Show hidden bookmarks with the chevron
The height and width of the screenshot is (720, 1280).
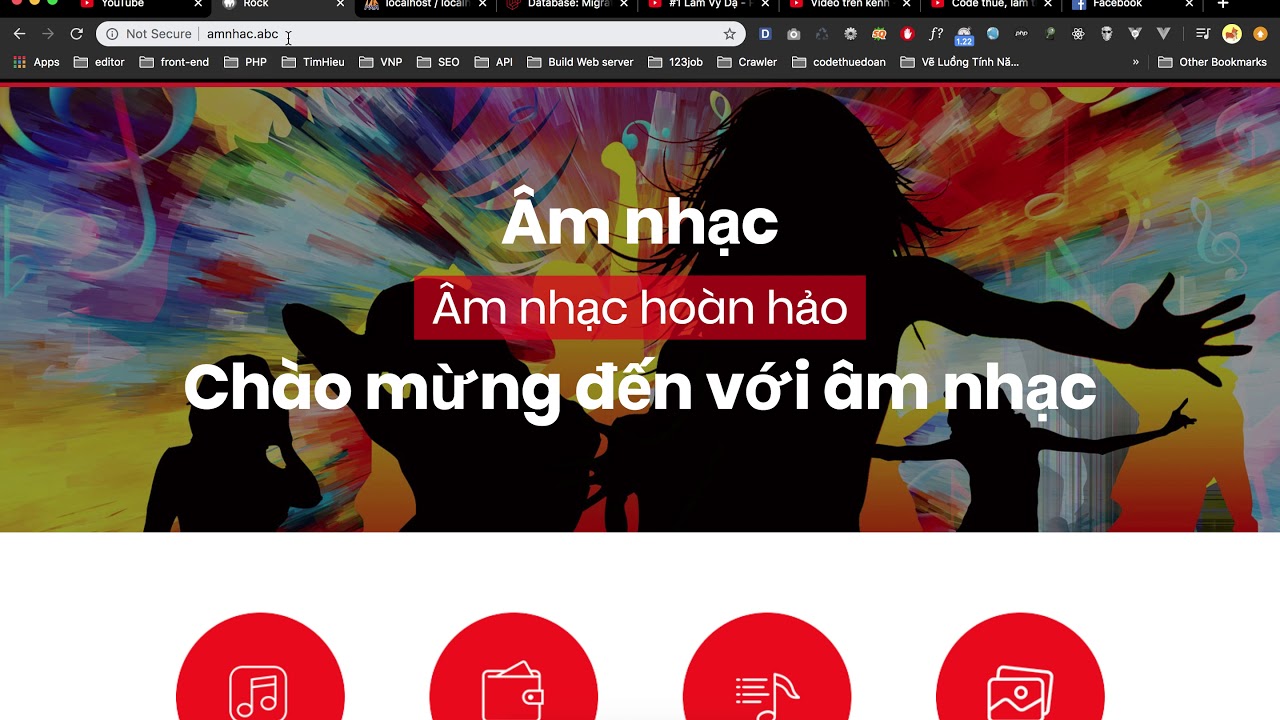[1135, 62]
